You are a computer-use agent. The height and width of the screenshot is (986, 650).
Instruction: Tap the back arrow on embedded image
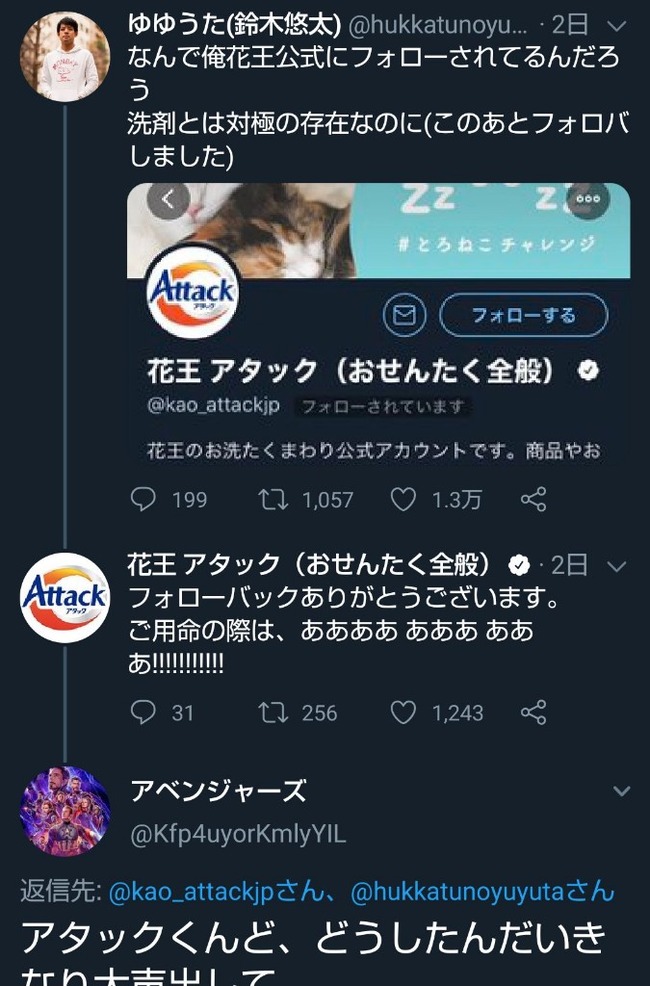(x=168, y=201)
